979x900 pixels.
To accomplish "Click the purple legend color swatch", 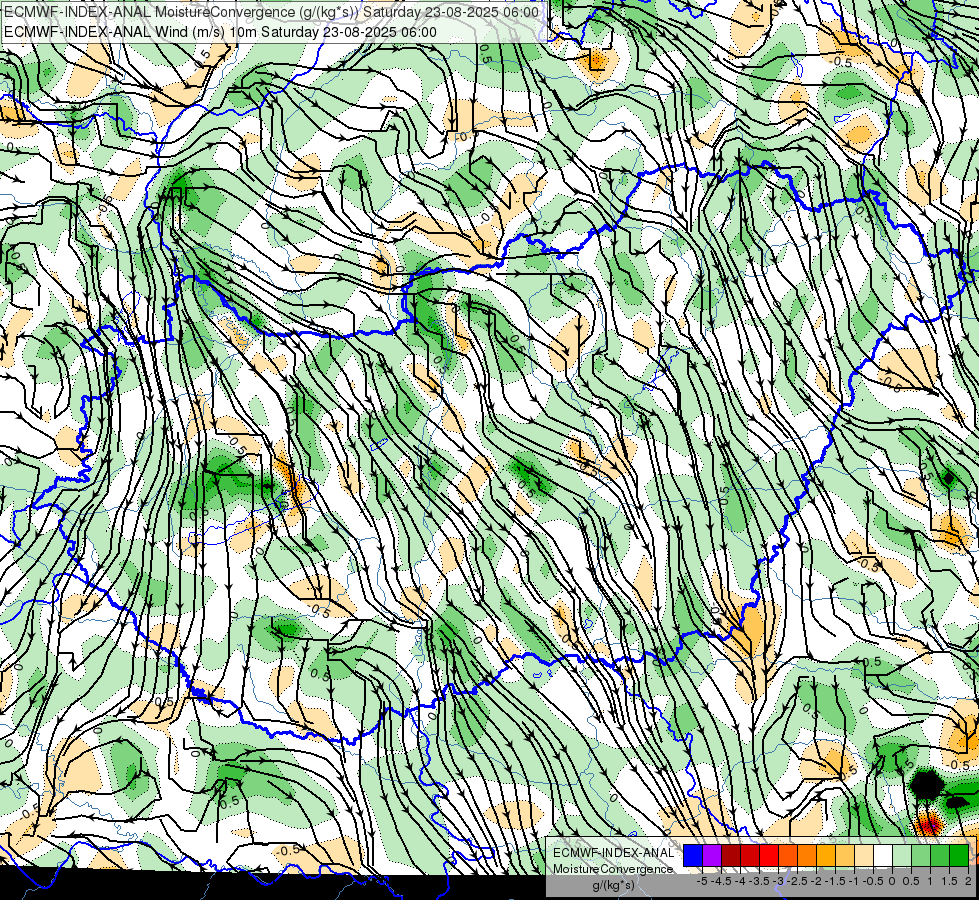I will (x=712, y=856).
